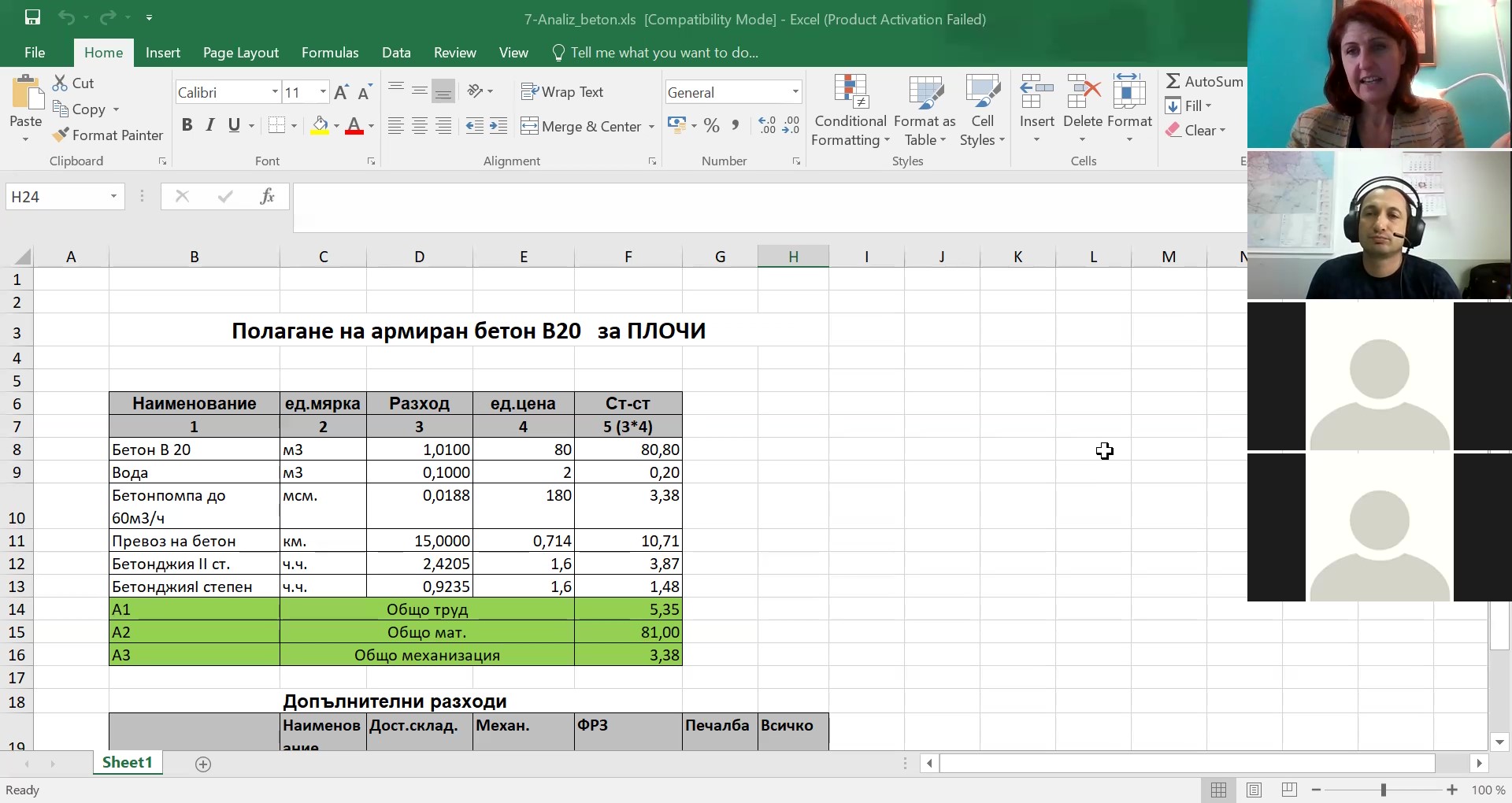The image size is (1512, 803).
Task: Click Increase Font Size icon
Action: 341,93
